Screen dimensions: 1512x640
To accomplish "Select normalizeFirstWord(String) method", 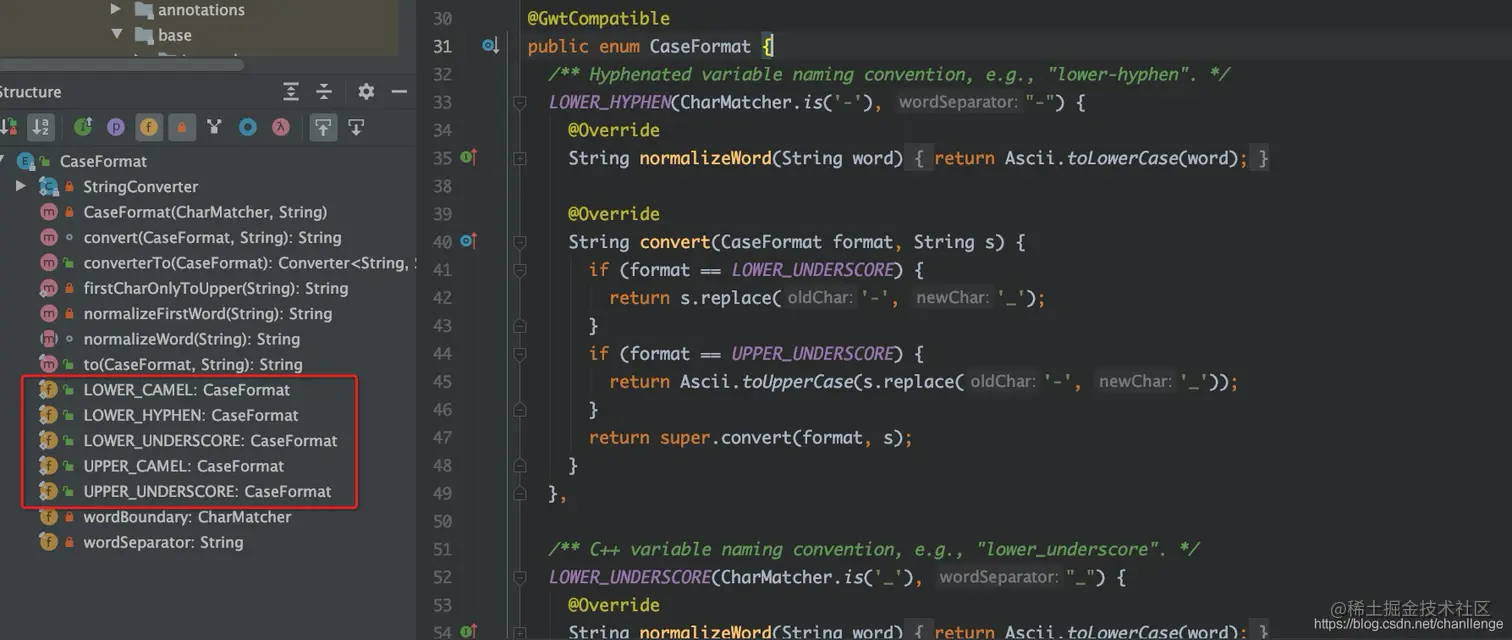I will pyautogui.click(x=207, y=314).
